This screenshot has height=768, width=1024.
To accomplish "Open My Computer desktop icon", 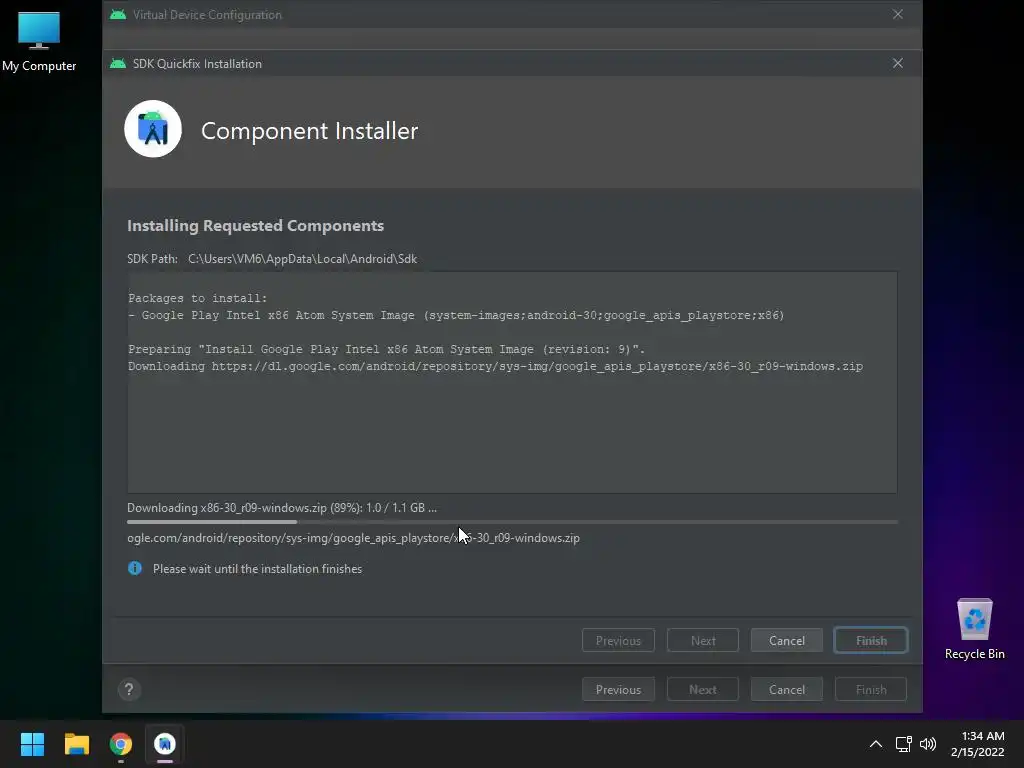I will click(x=39, y=41).
